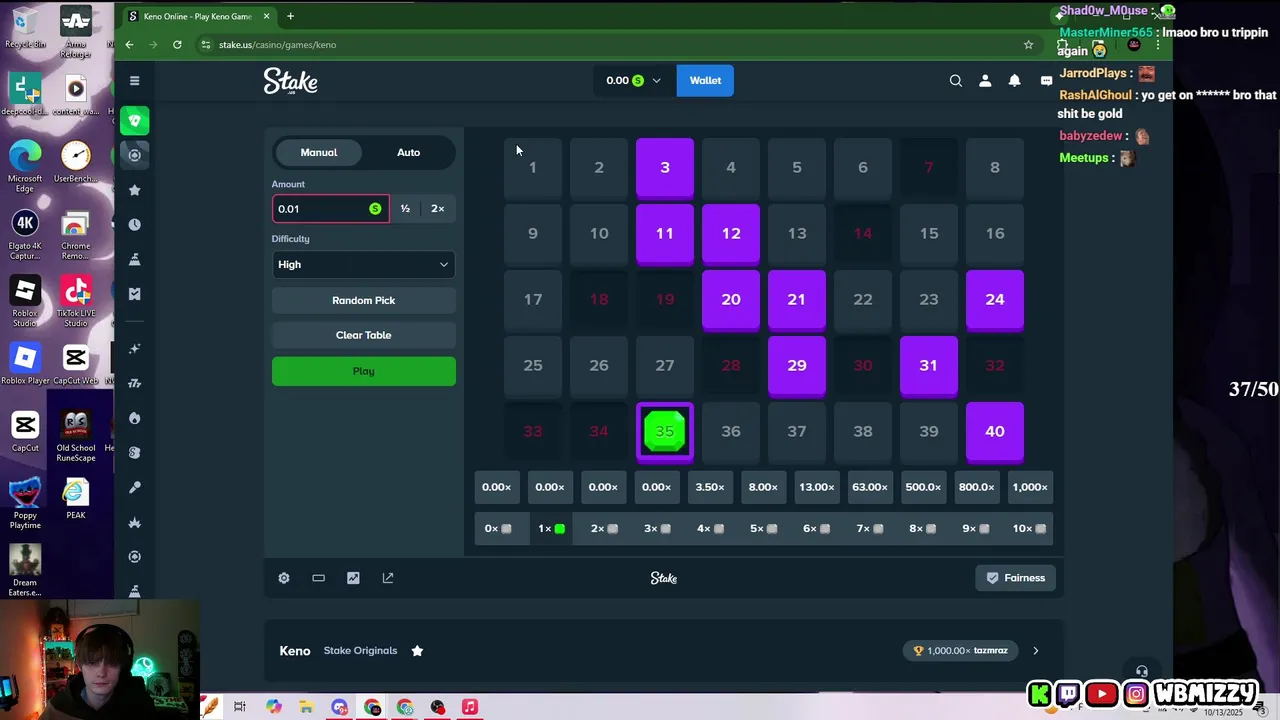The width and height of the screenshot is (1280, 720).
Task: Open live stats chart icon
Action: click(x=353, y=578)
